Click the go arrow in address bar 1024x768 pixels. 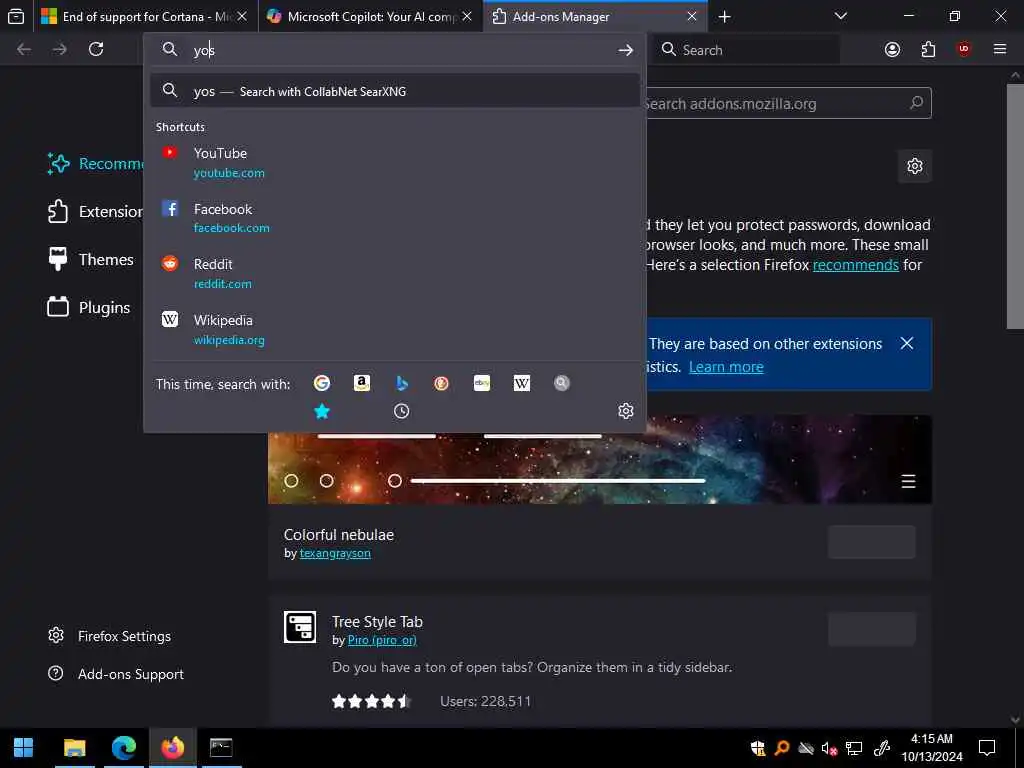(x=626, y=50)
